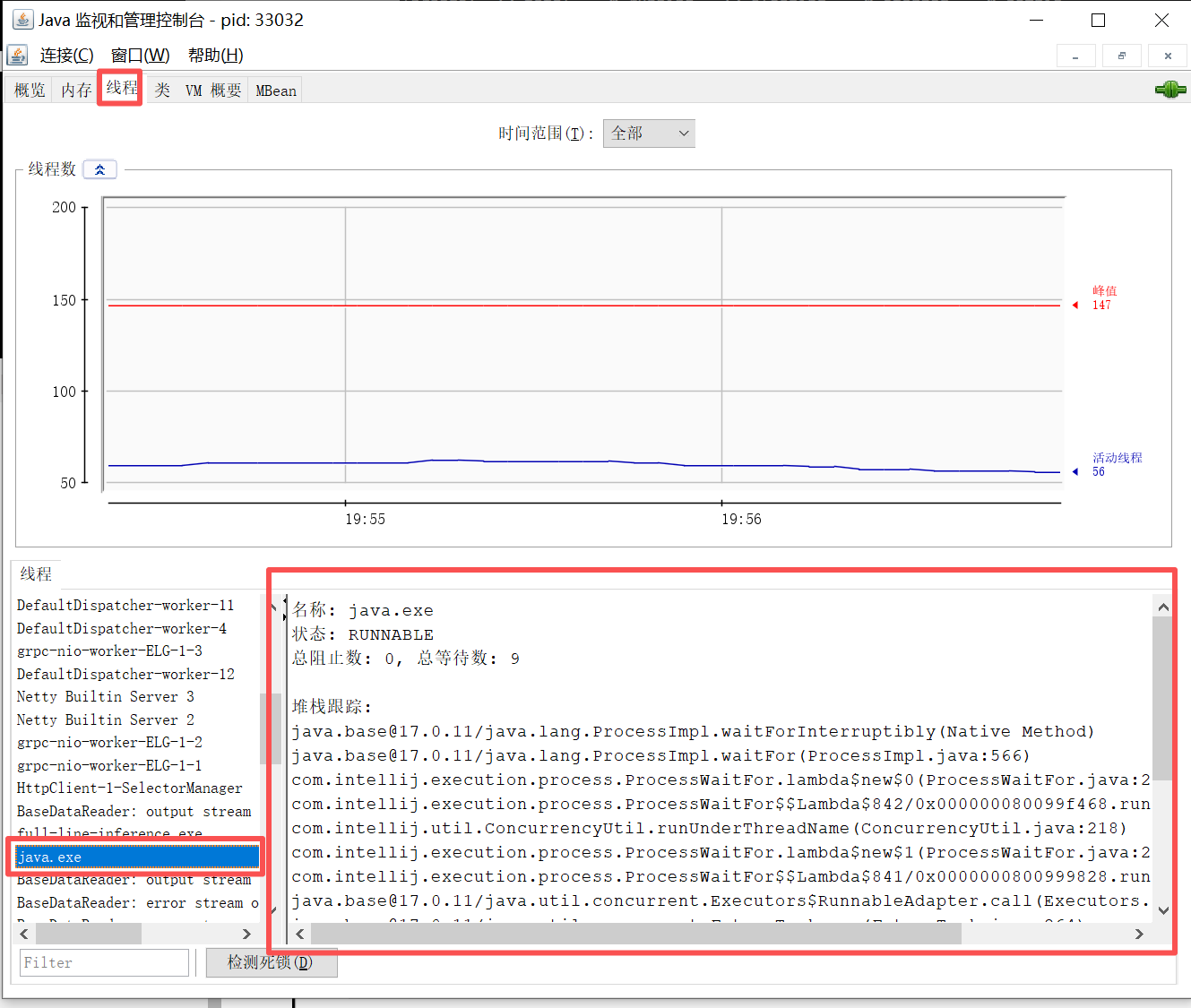Click the stack trace left scroll arrow
The image size is (1191, 1008).
pos(300,934)
